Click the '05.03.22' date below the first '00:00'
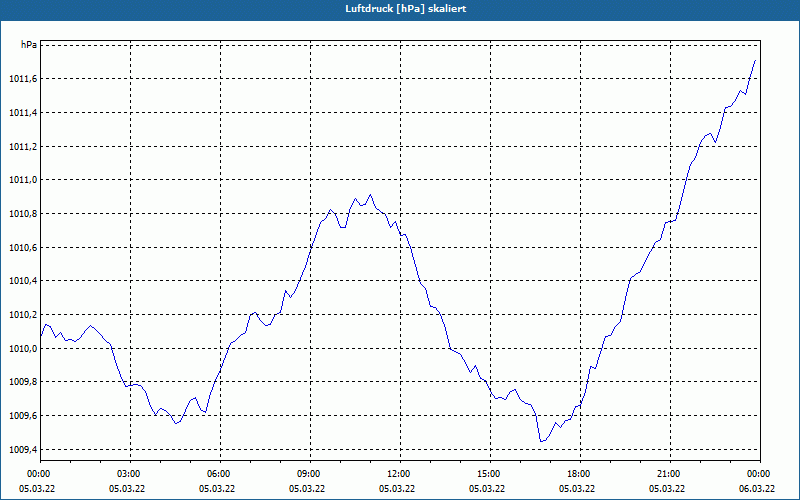 pyautogui.click(x=37, y=489)
